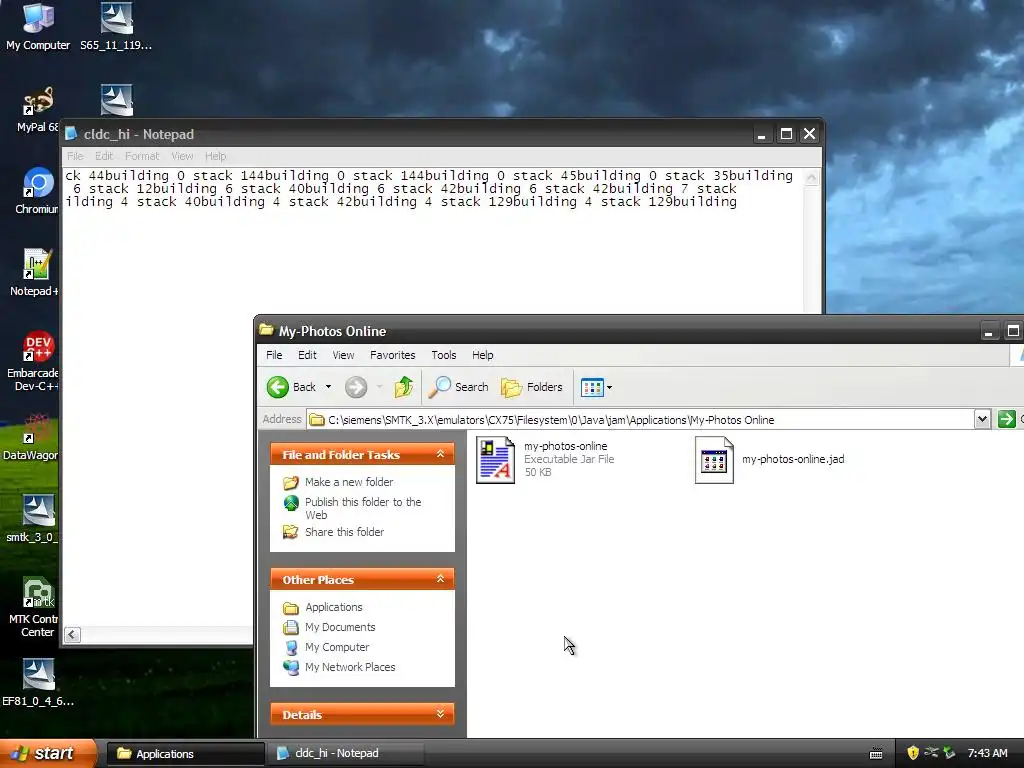Open My Computer desktop icon
This screenshot has height=768, width=1024.
(38, 26)
